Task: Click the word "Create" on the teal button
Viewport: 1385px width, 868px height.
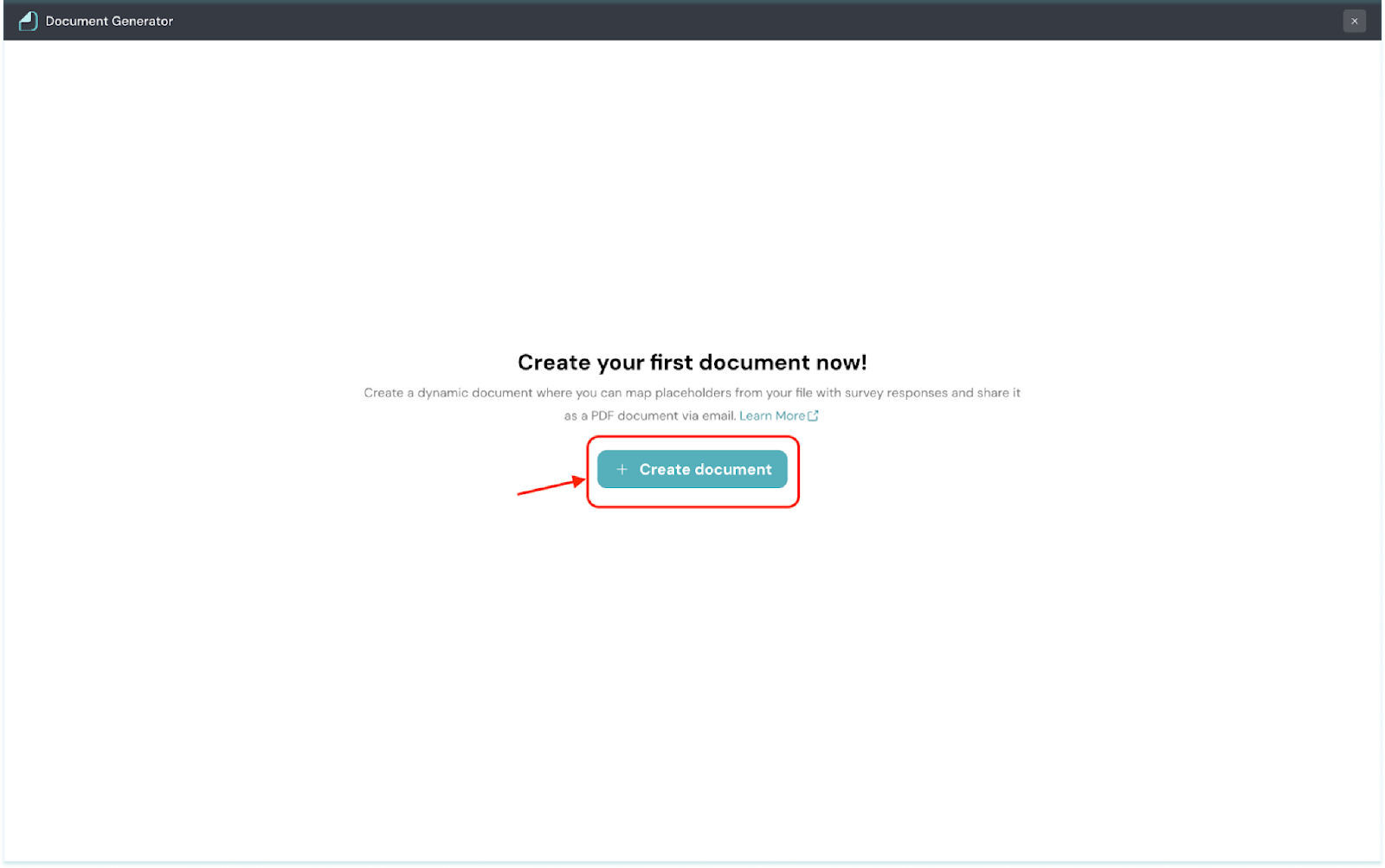Action: 664,469
